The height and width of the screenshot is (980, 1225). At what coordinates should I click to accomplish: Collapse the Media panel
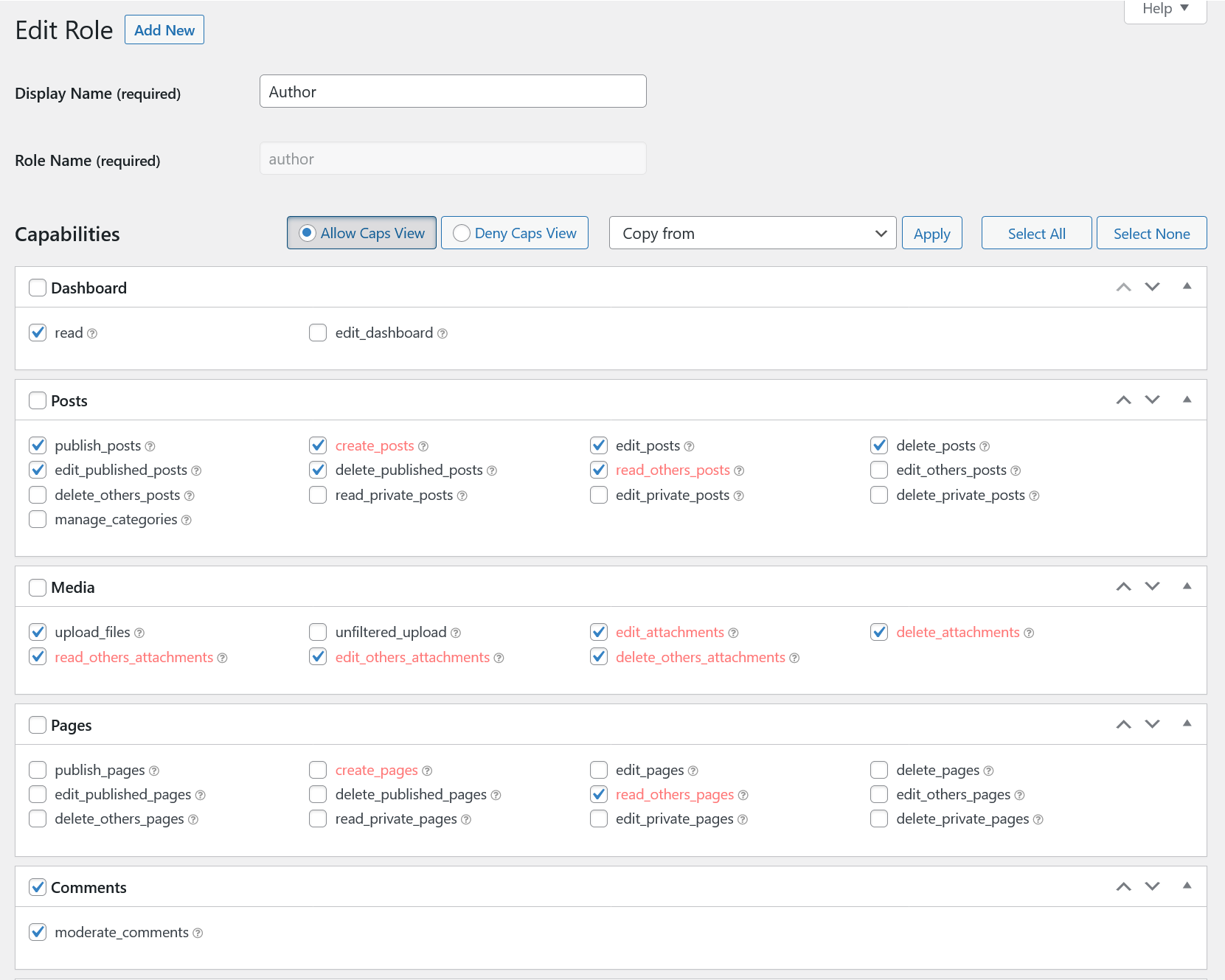click(x=1187, y=585)
